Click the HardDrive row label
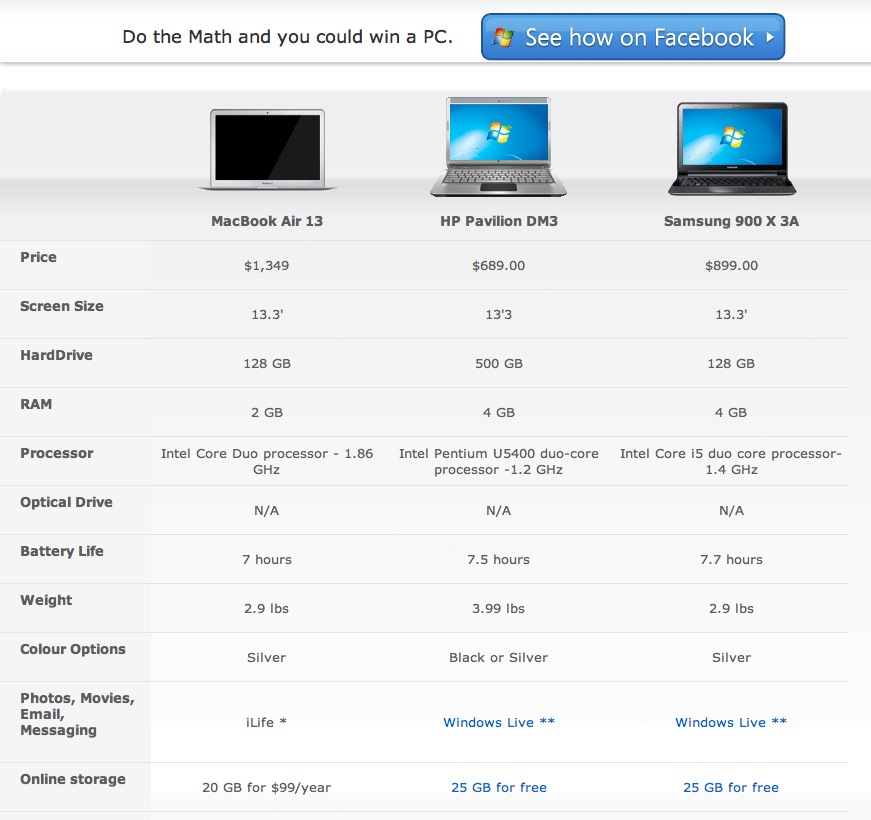The height and width of the screenshot is (820, 871). point(56,355)
